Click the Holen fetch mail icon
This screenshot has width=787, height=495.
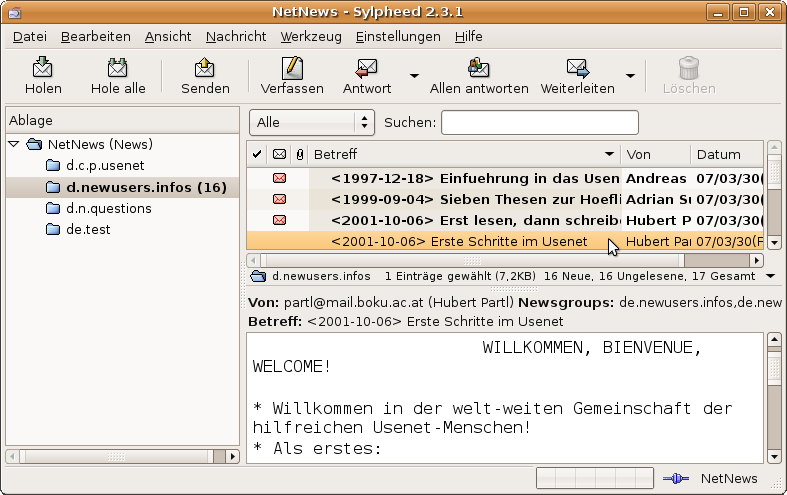43,68
